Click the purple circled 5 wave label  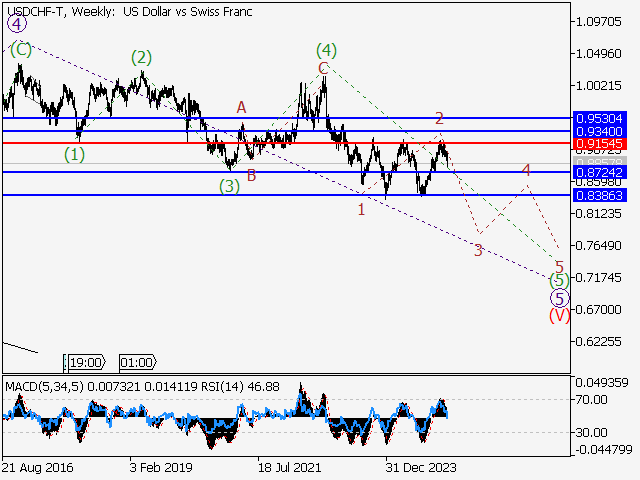click(x=559, y=298)
